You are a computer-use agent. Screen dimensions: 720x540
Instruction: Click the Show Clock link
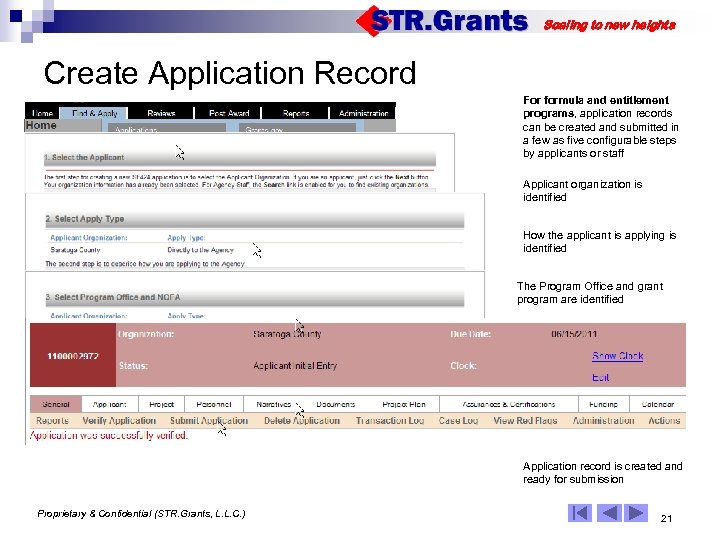tap(617, 356)
